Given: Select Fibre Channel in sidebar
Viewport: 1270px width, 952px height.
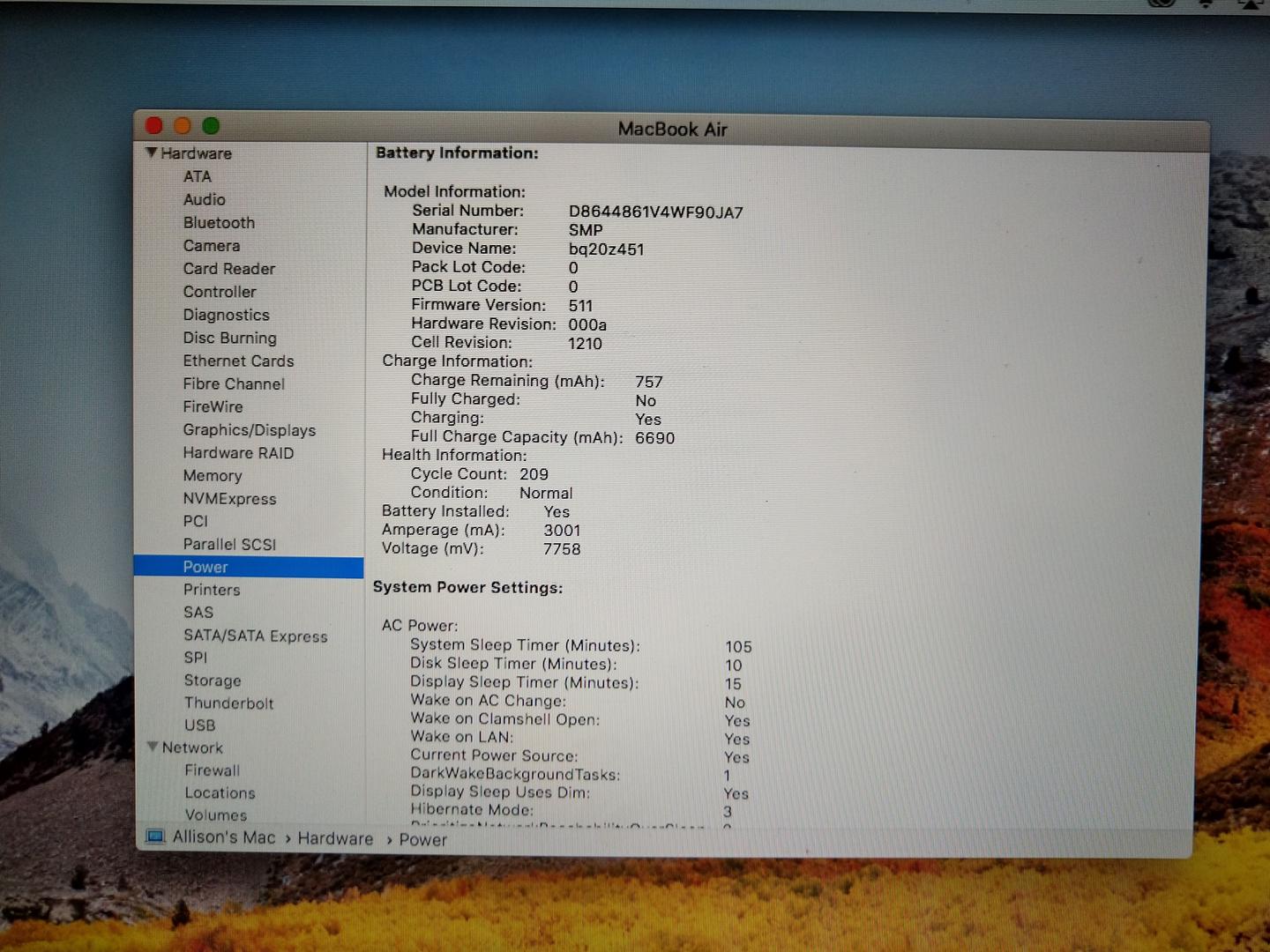Looking at the screenshot, I should coord(234,383).
